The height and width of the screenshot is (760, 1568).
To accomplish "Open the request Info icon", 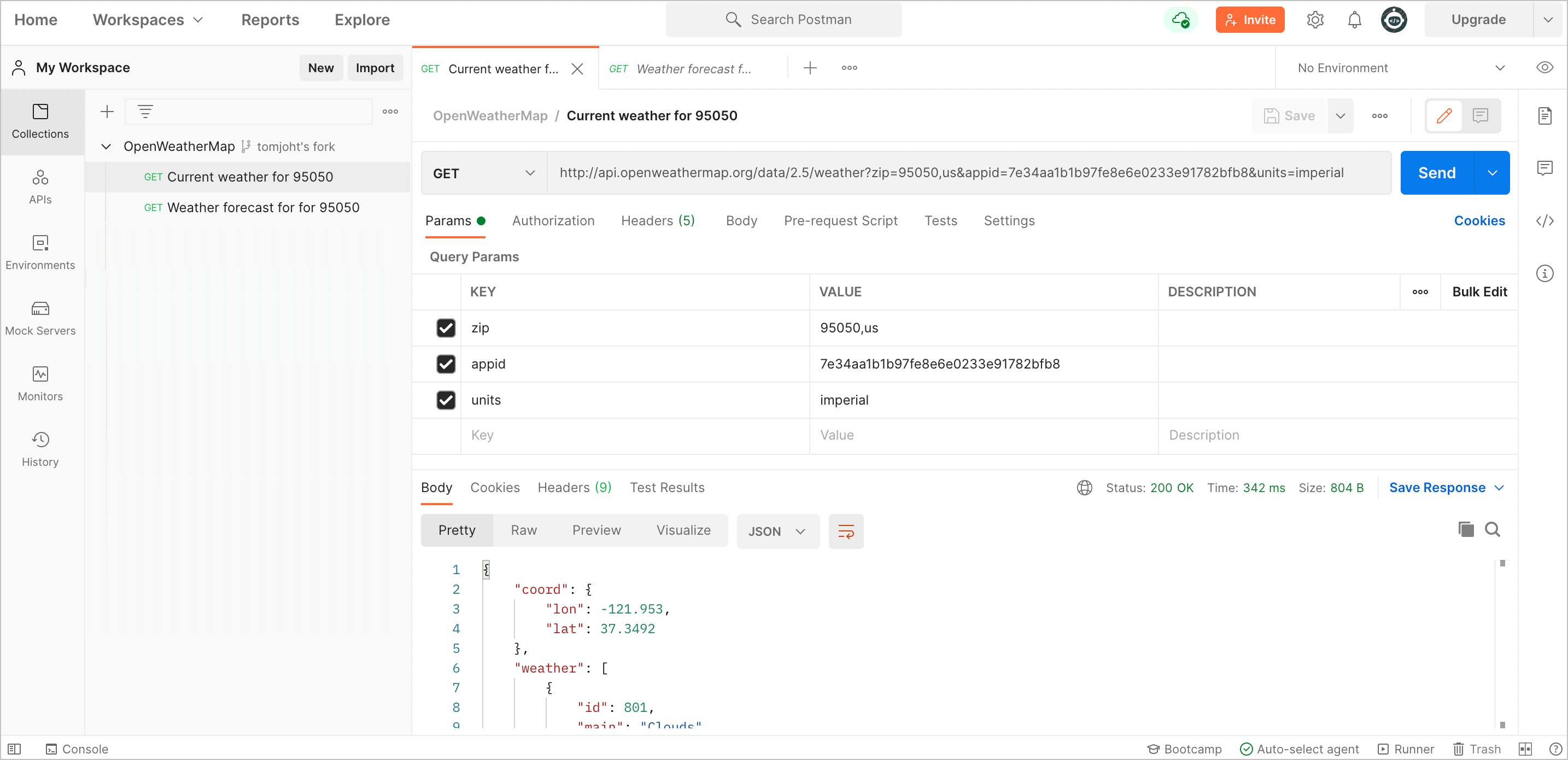I will point(1544,273).
